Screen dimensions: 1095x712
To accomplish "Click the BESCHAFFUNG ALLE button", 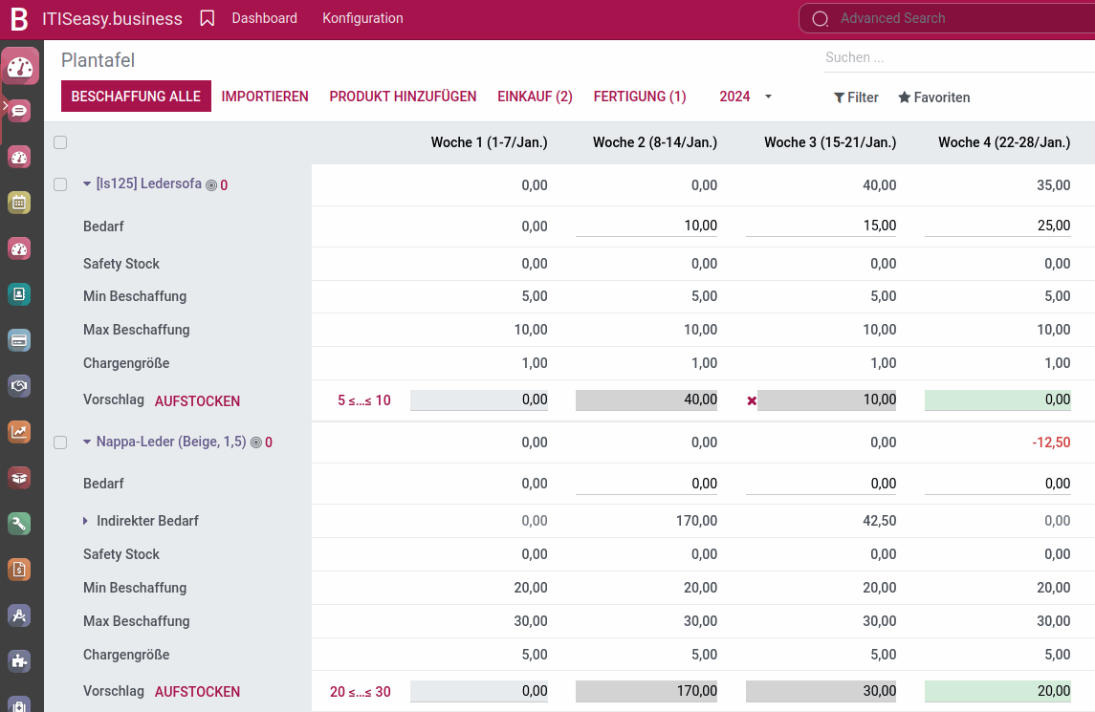I will point(136,97).
